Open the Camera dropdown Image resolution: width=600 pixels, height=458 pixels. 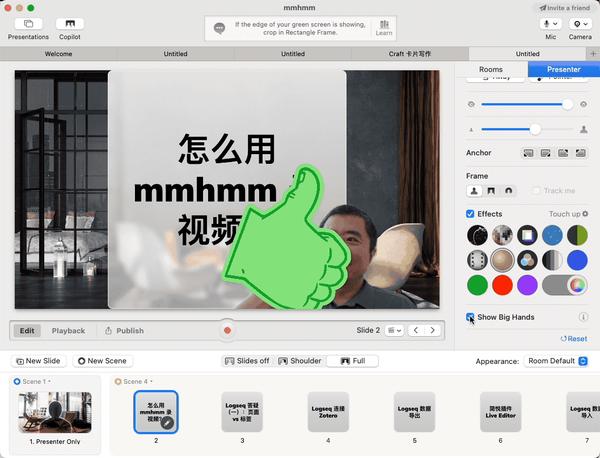coord(580,24)
